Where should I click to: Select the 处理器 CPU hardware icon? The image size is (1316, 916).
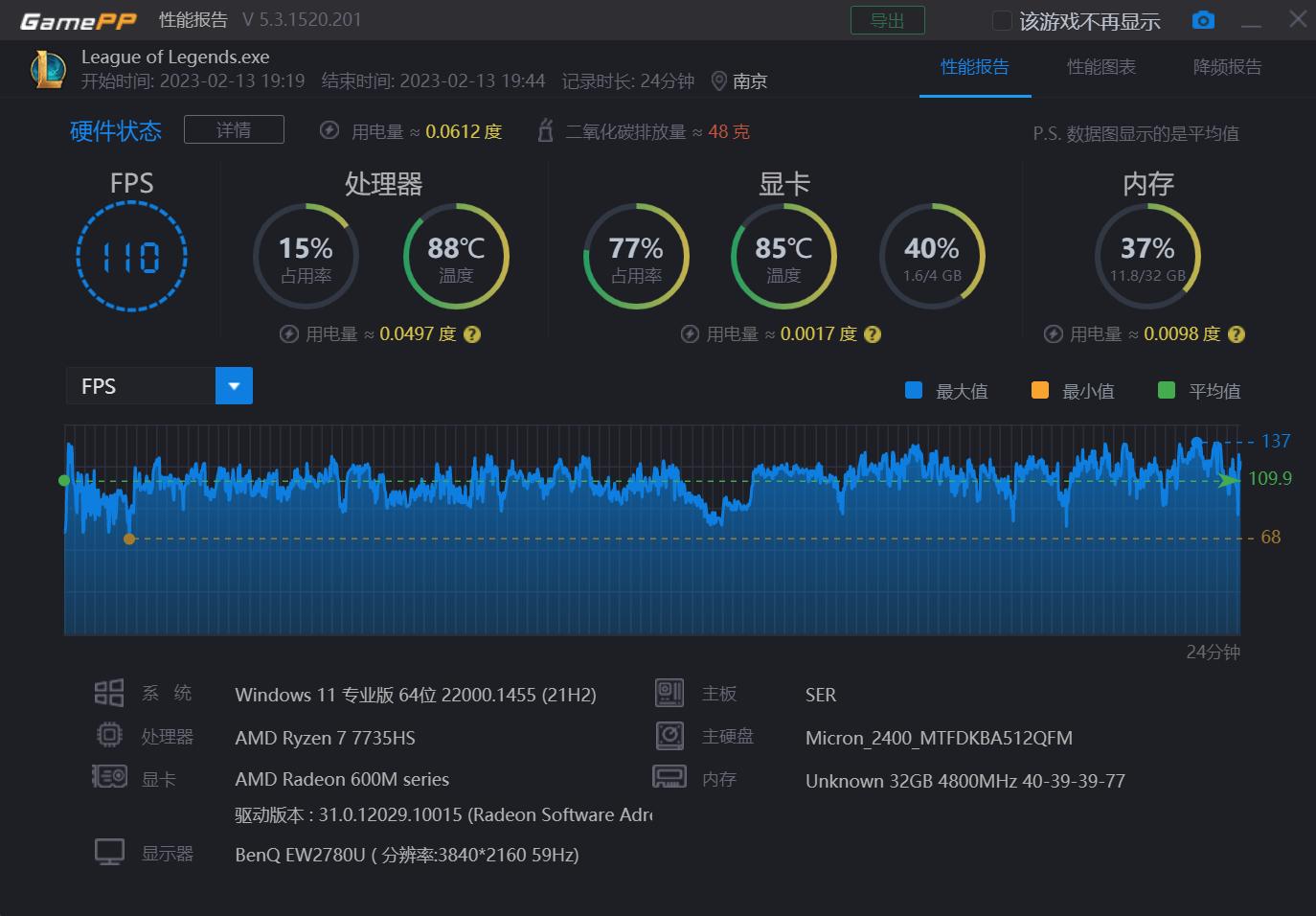(109, 735)
